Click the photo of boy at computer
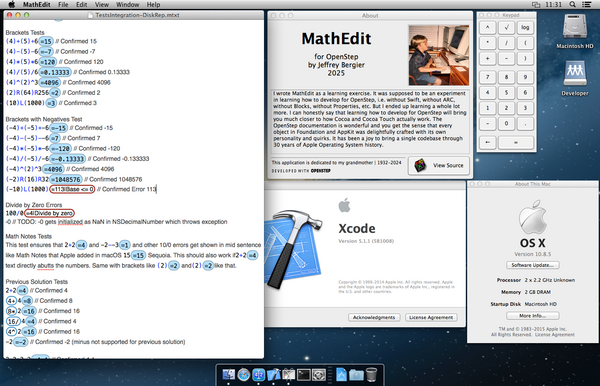This screenshot has width=600, height=386. 439,55
